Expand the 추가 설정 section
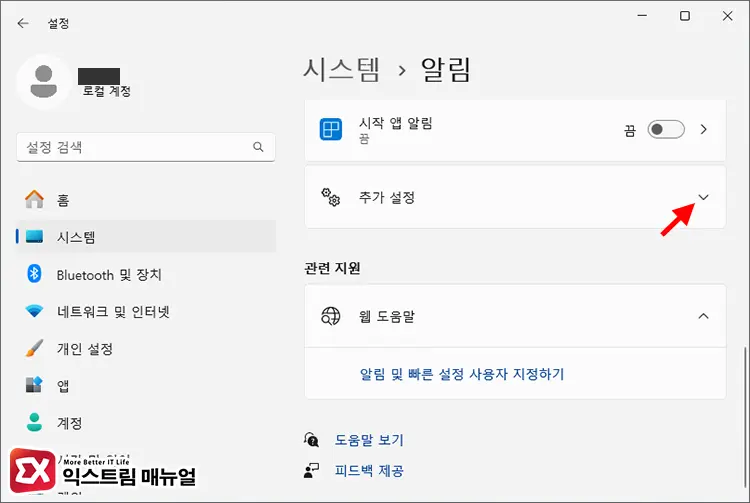This screenshot has width=750, height=503. [703, 197]
